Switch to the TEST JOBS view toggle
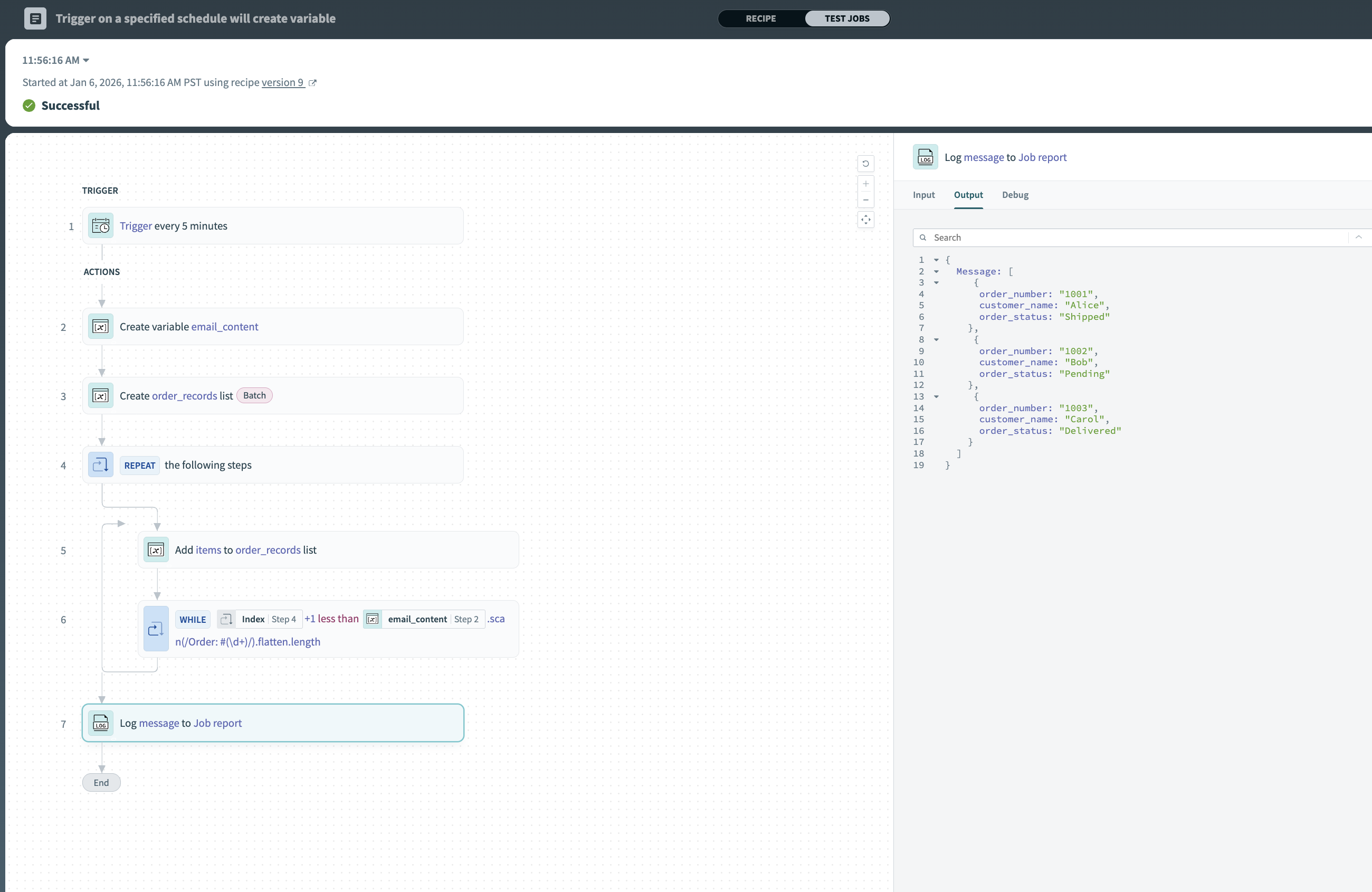The width and height of the screenshot is (1372, 892). pyautogui.click(x=846, y=18)
